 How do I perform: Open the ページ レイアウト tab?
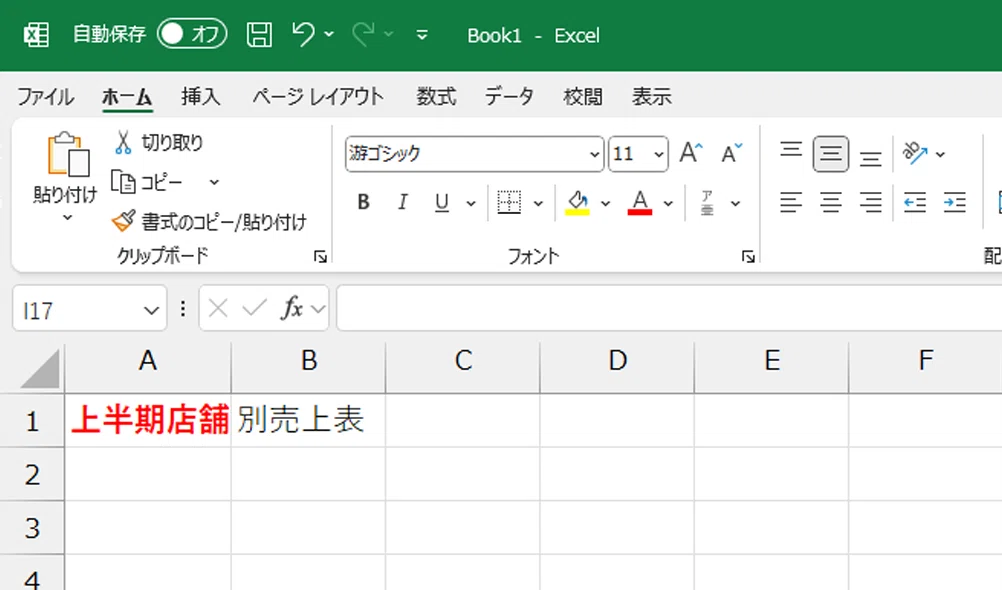[318, 97]
